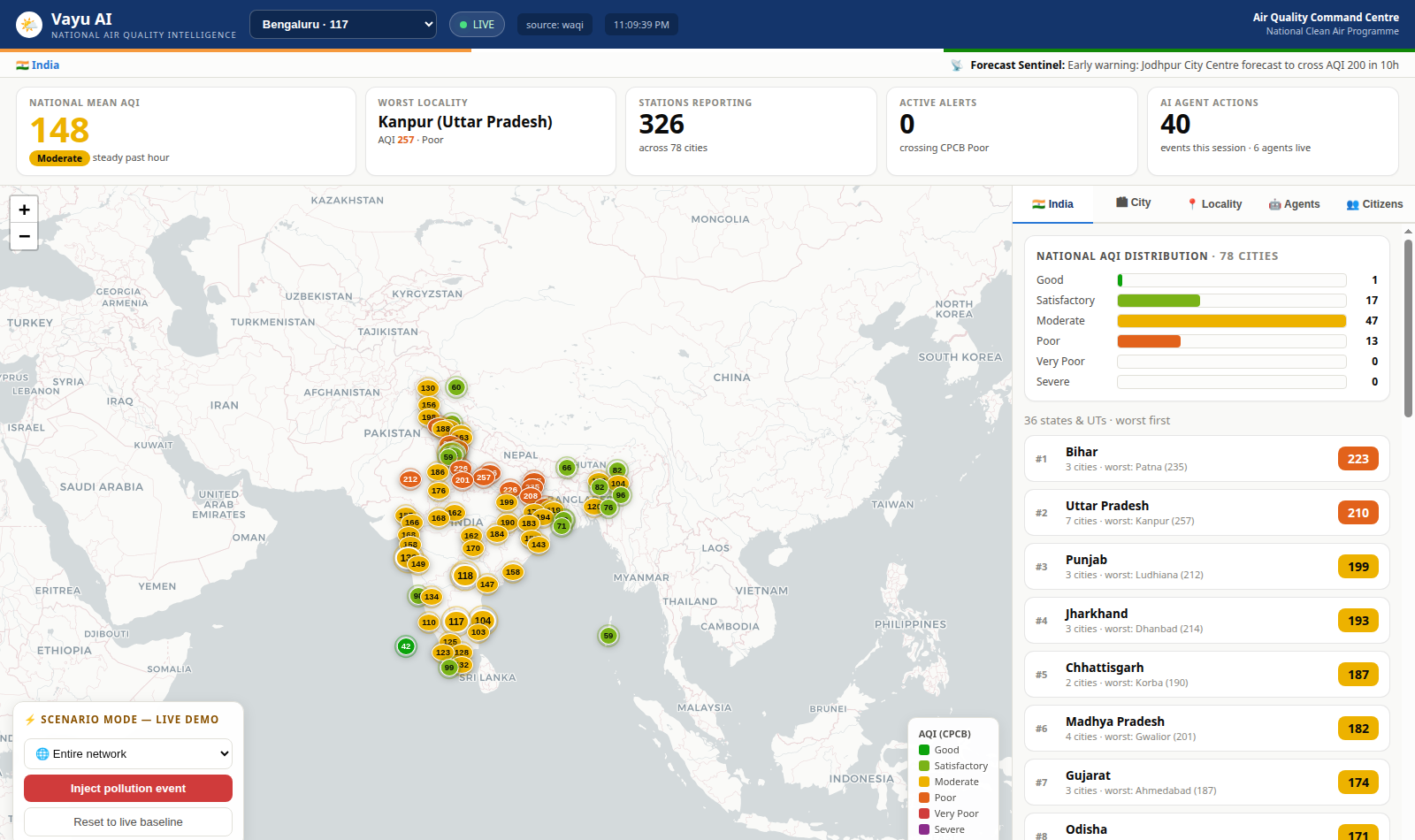This screenshot has height=840, width=1415.
Task: Open the Bengaluru · 117 city dropdown
Action: (343, 25)
